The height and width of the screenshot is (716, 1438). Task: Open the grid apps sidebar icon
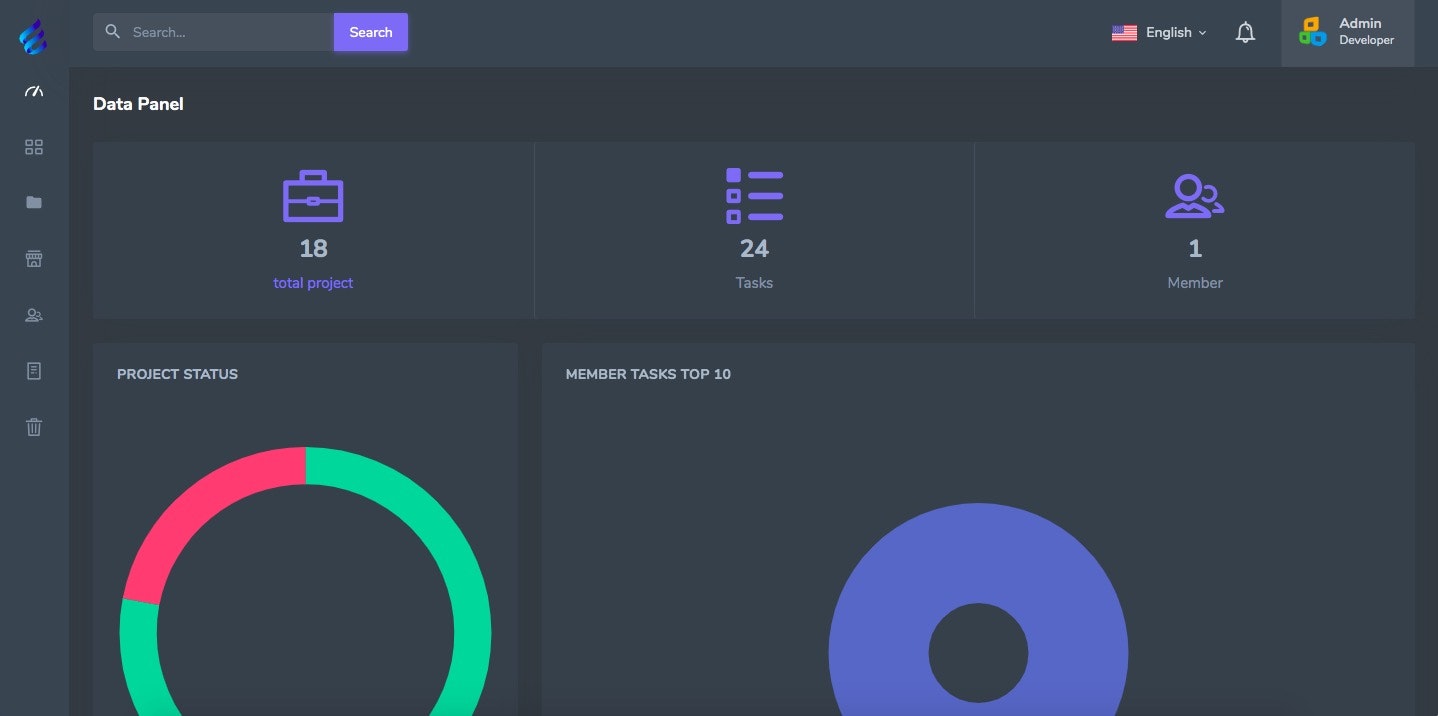tap(34, 147)
